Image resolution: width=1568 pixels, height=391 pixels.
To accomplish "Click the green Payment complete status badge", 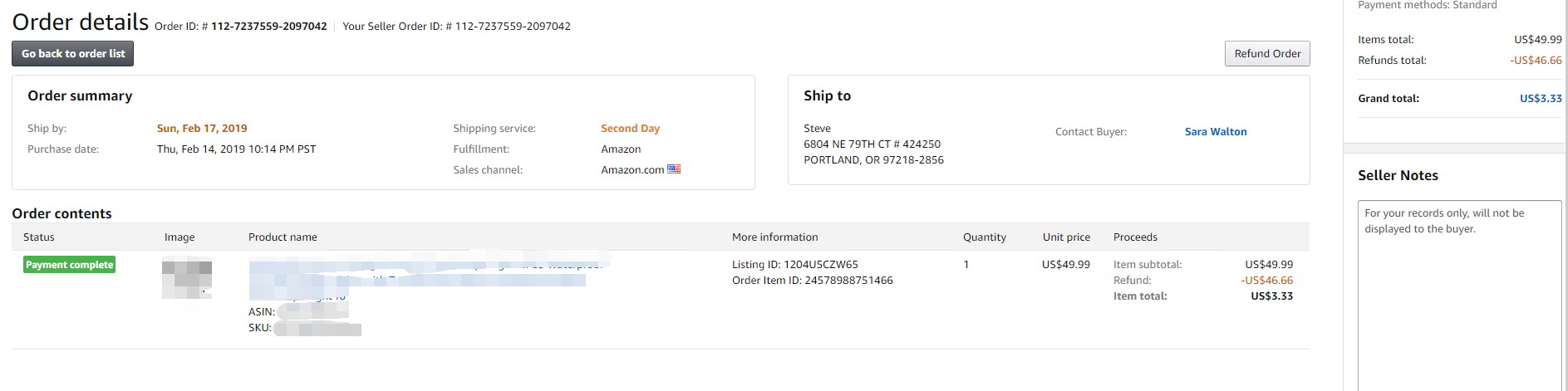I will 69,265.
